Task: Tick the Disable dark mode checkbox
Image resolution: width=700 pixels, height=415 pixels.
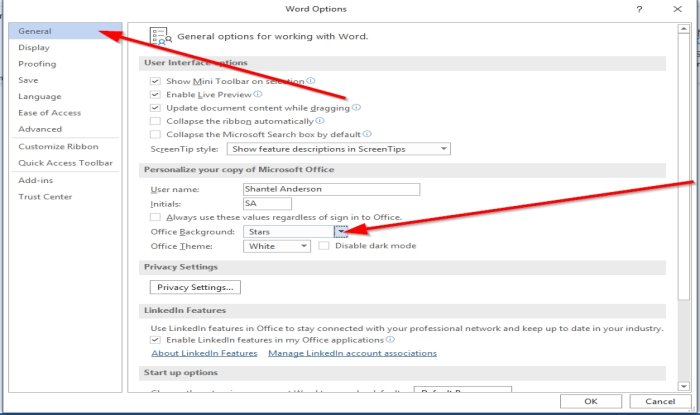Action: (324, 245)
